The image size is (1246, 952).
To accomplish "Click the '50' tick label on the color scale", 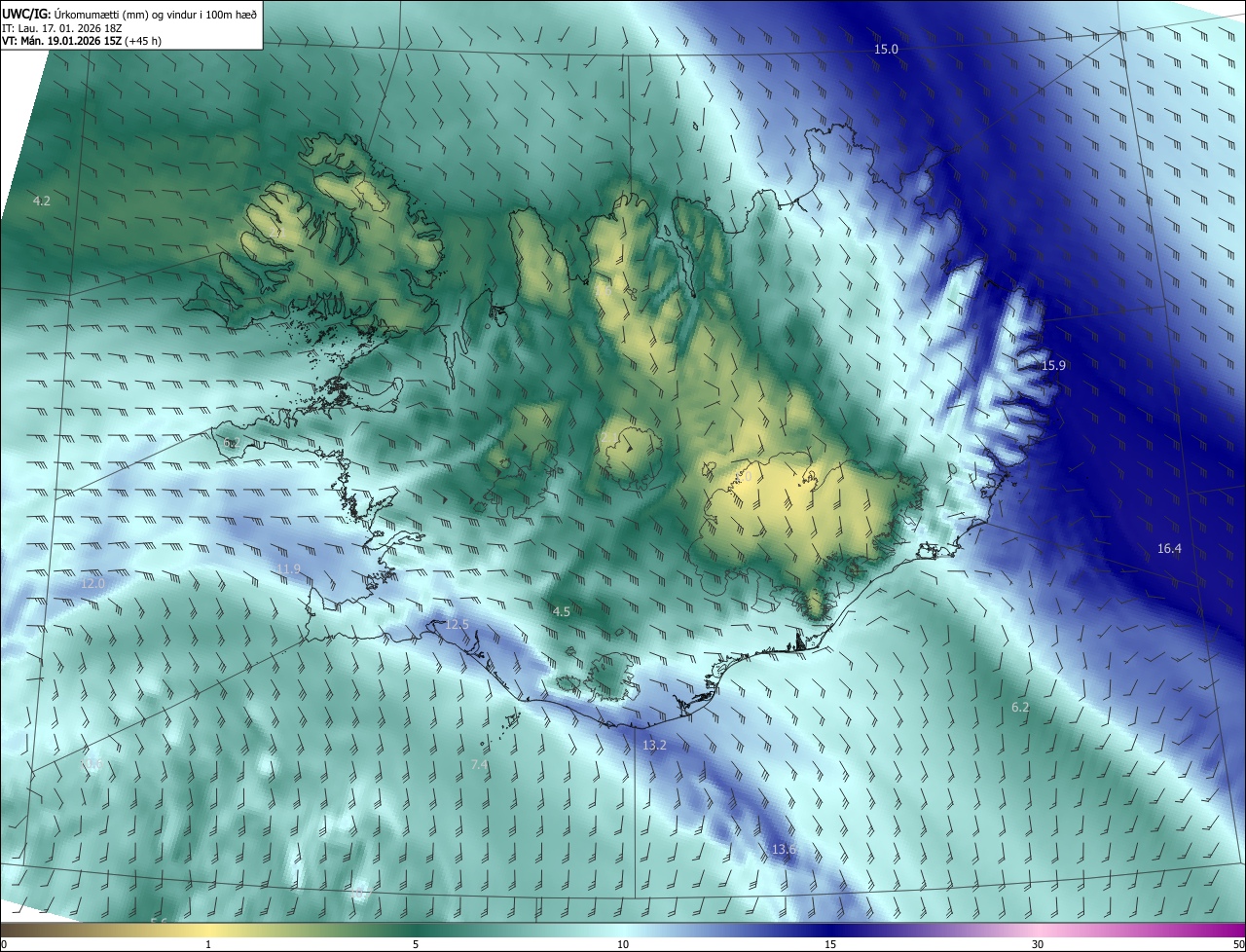I will point(1238,944).
